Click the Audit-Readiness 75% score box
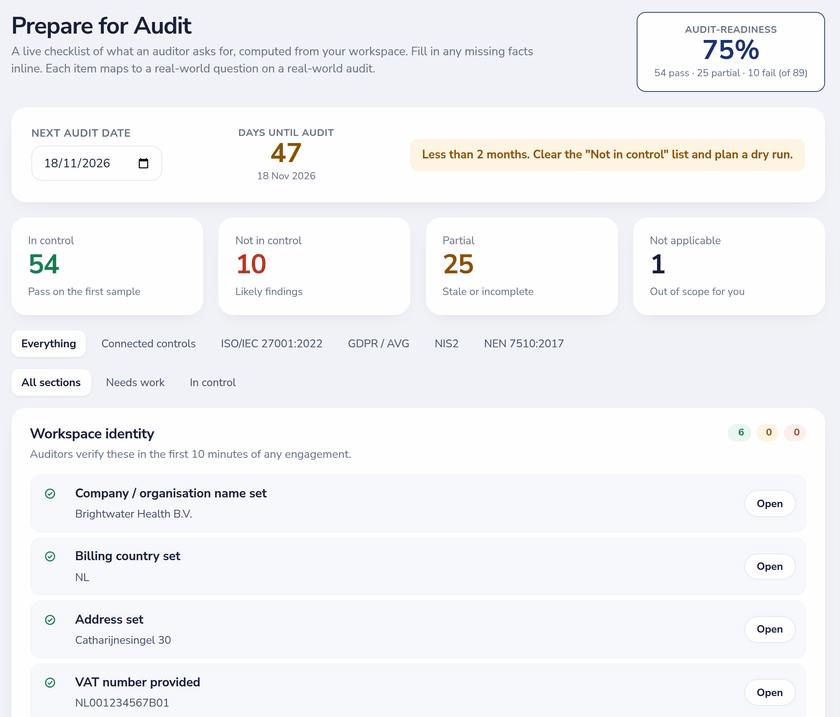Viewport: 840px width, 717px height. (731, 52)
